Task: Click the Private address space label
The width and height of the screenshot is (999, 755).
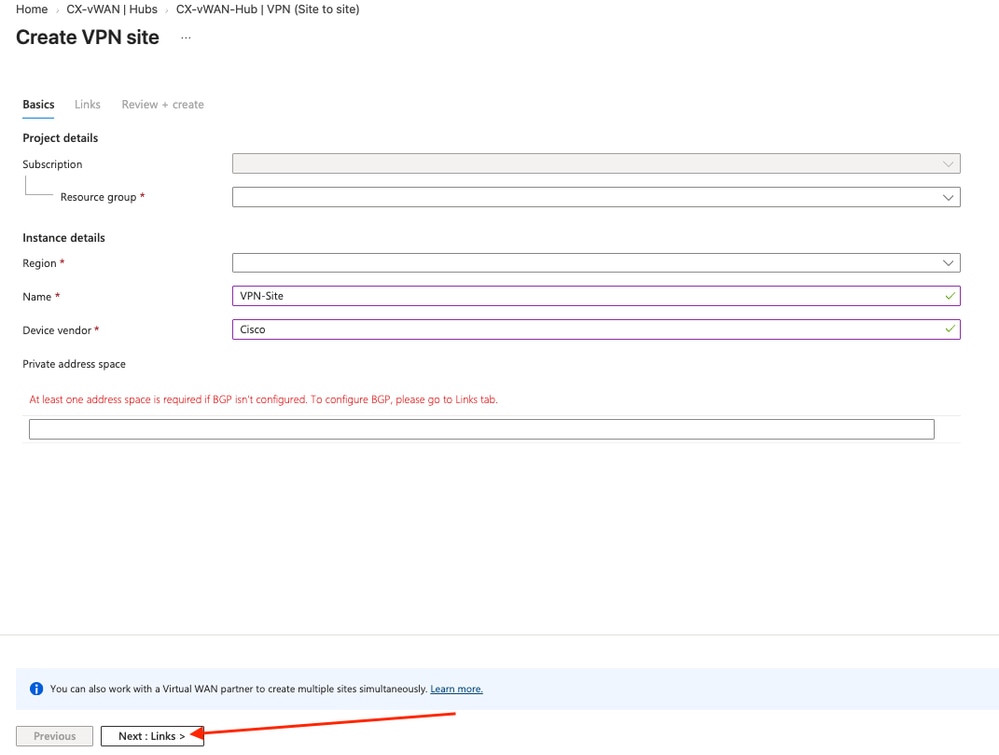Action: (74, 364)
